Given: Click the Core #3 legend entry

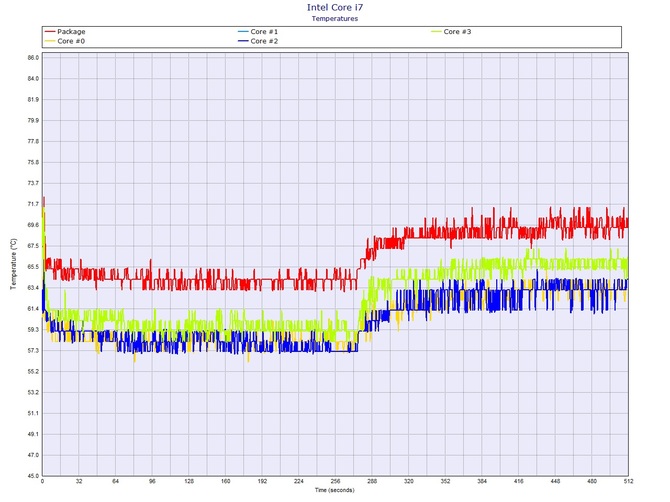Looking at the screenshot, I should click(x=451, y=32).
